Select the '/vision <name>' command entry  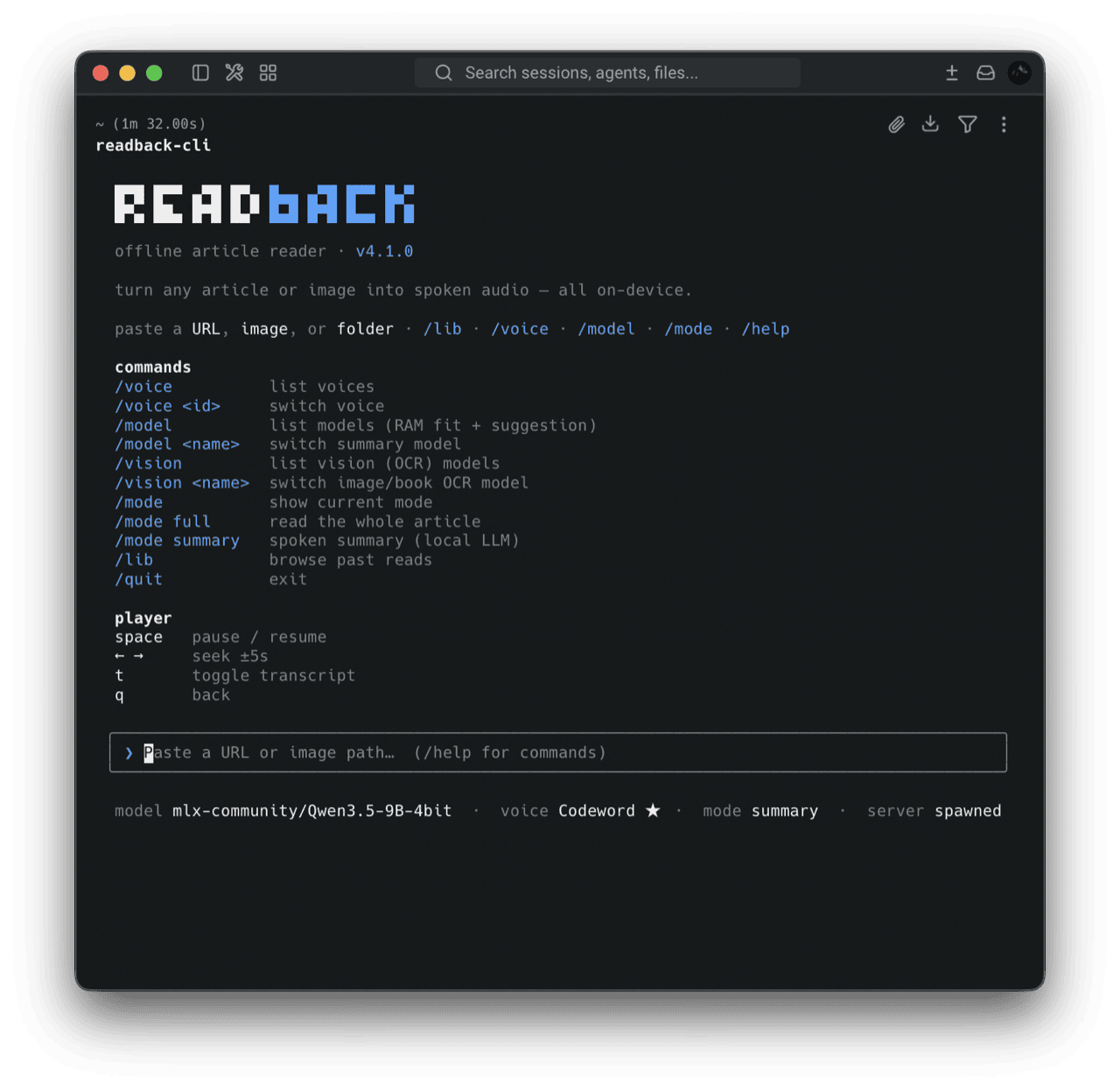pyautogui.click(x=182, y=483)
